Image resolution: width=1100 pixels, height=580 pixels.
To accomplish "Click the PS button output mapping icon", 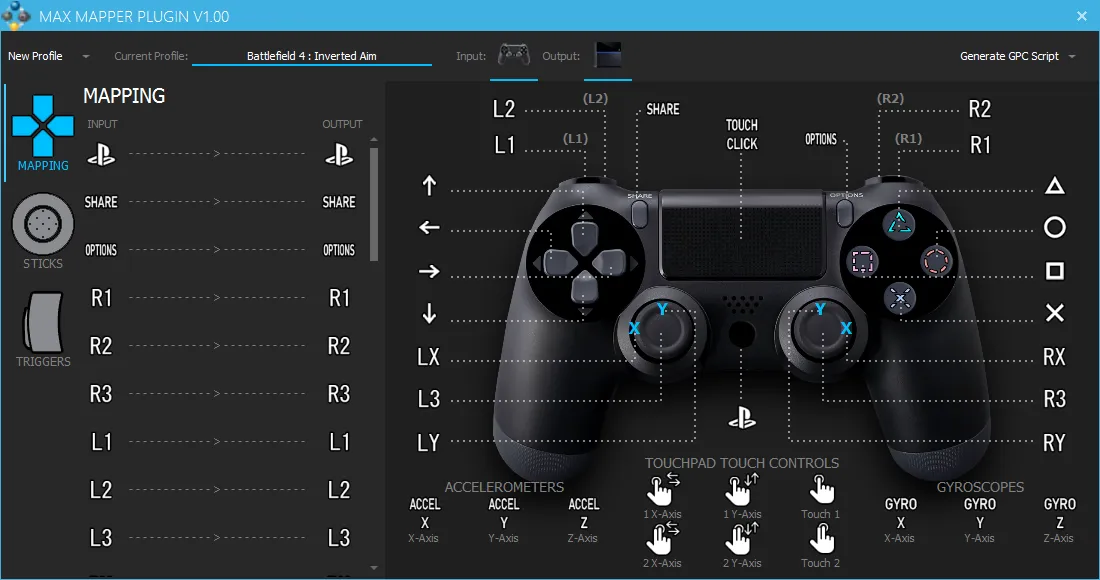I will (x=339, y=154).
